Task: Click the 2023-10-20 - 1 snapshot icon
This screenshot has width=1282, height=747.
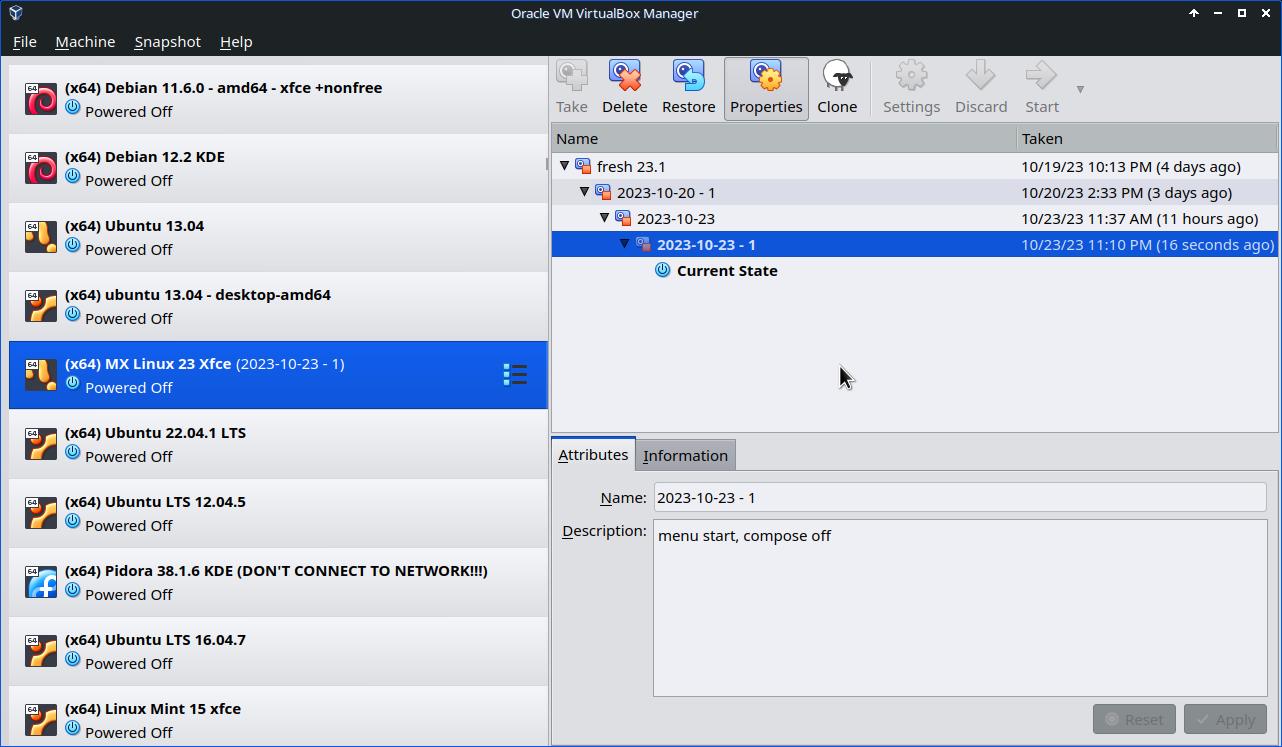Action: [x=603, y=192]
